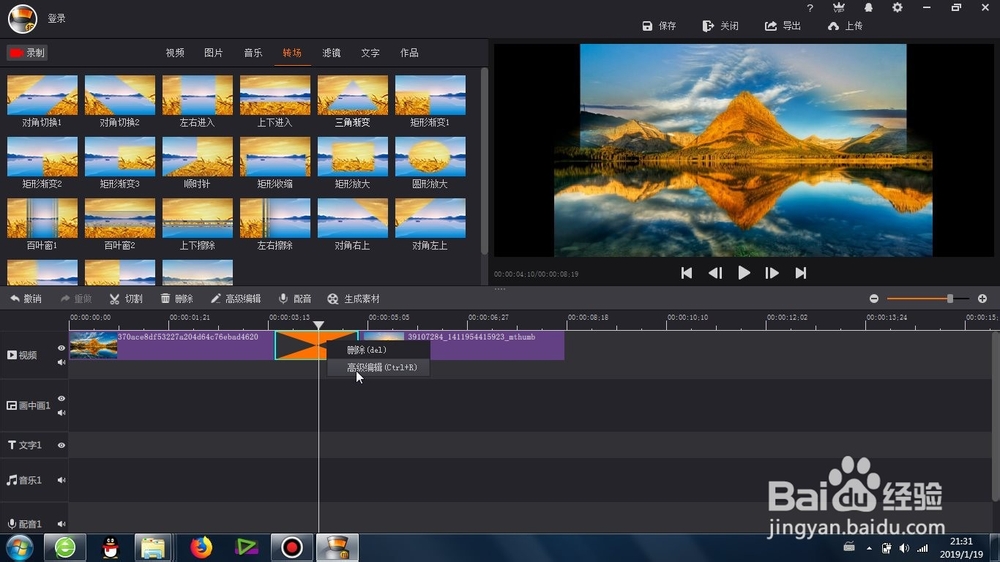The image size is (1000, 562).
Task: Click the 重做 redo button
Action: coord(77,299)
